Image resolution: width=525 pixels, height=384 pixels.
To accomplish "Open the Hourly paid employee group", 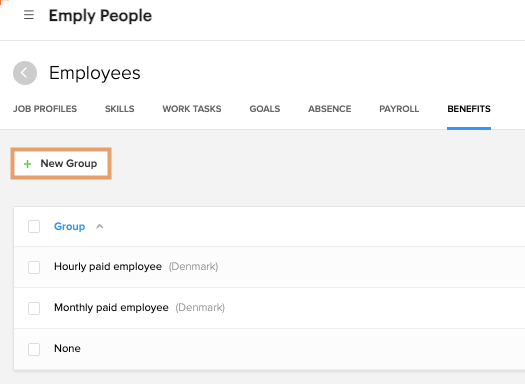I will point(108,266).
